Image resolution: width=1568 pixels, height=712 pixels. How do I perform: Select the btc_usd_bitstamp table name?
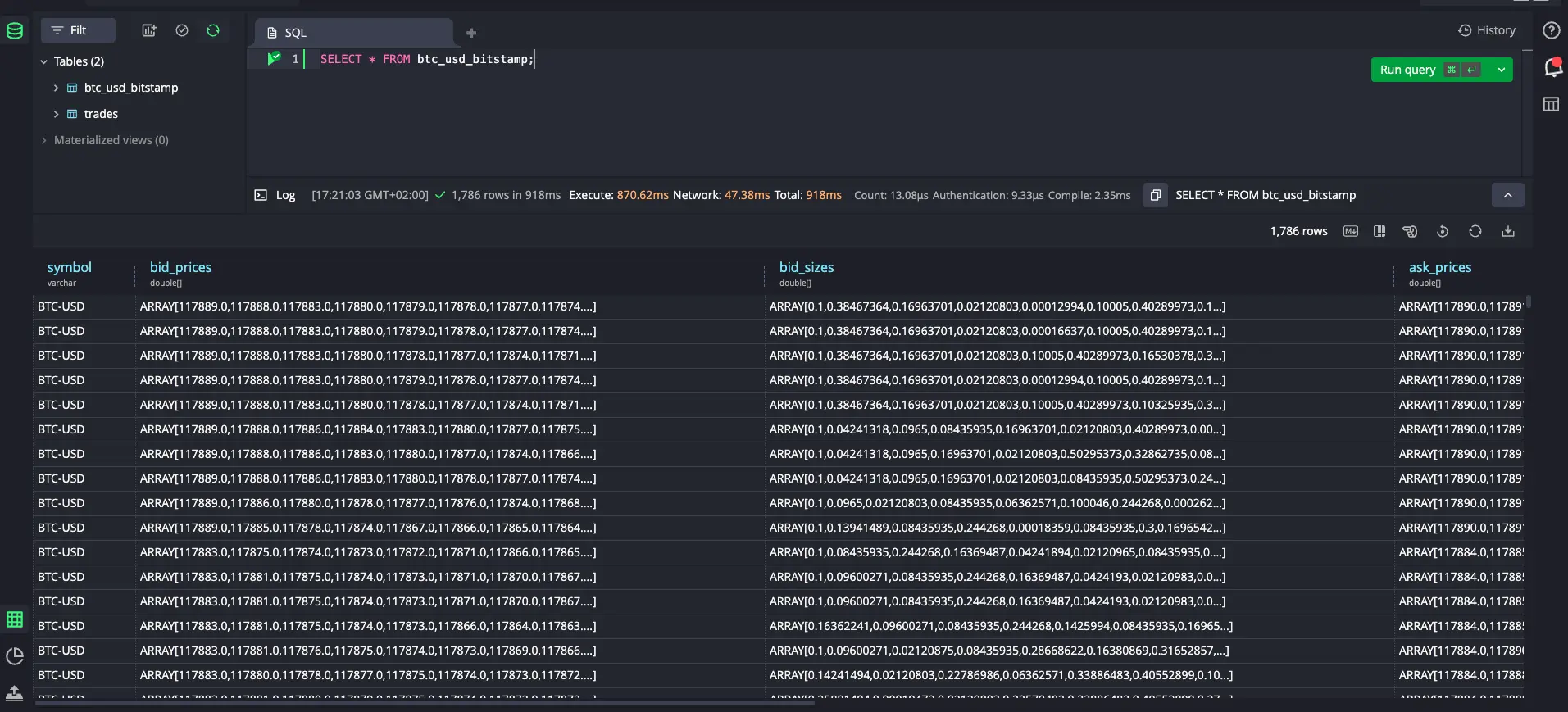tap(131, 88)
